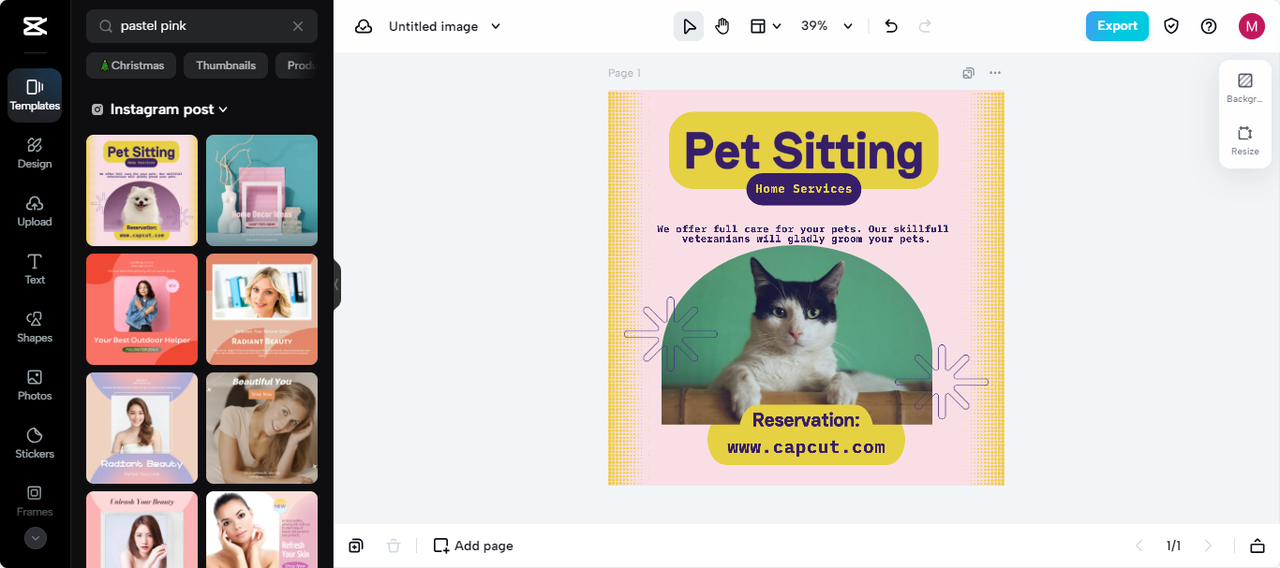Choose the Beautiful You template thumbnail
Screen dimensions: 1280x568
click(262, 428)
